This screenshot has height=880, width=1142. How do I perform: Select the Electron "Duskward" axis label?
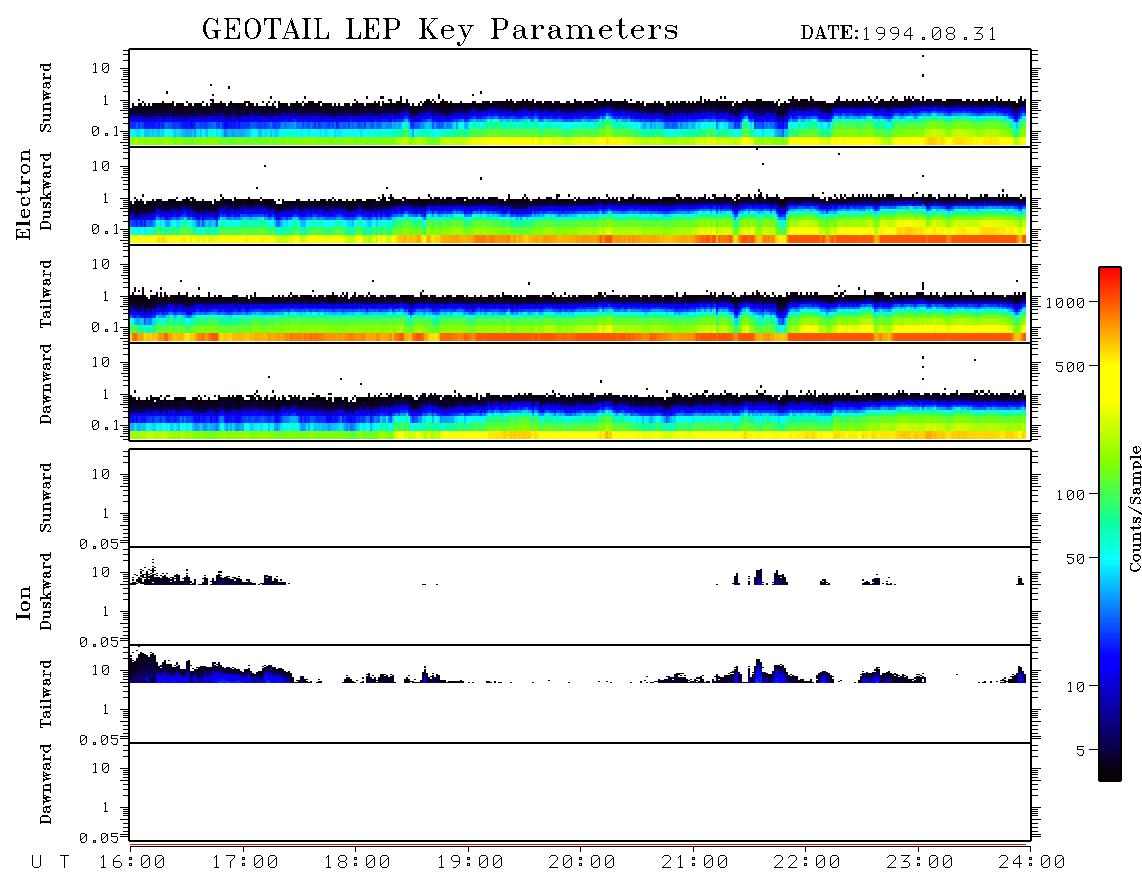[46, 191]
